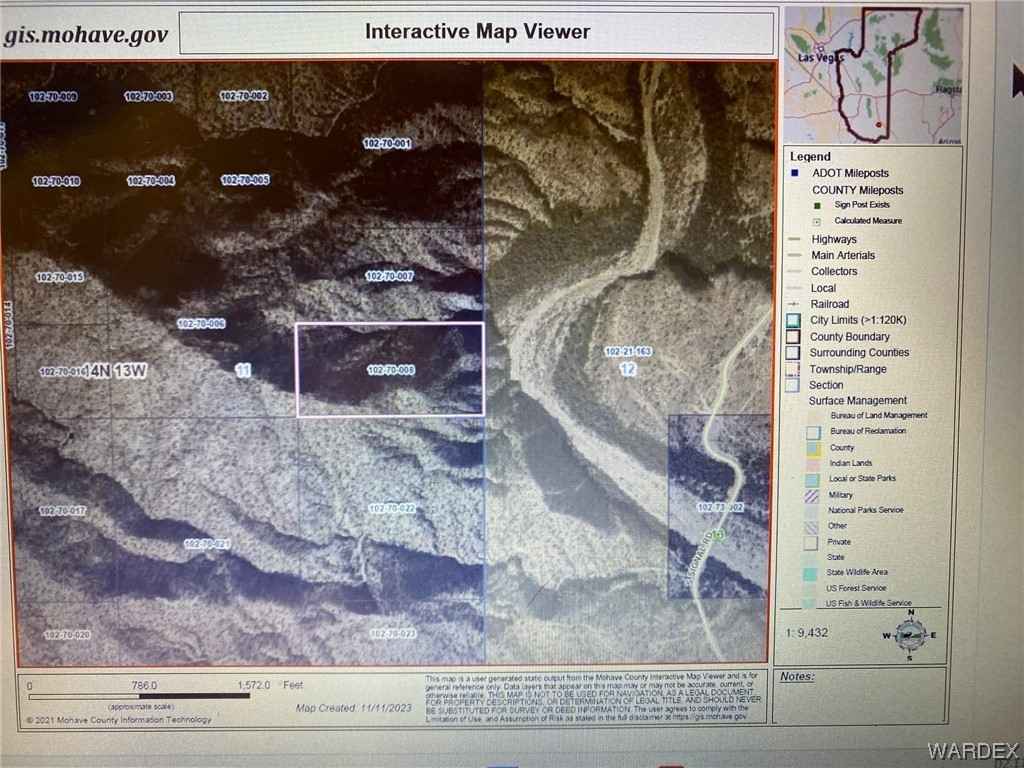Click the overview locator map thumbnail
This screenshot has height=768, width=1024.
873,76
